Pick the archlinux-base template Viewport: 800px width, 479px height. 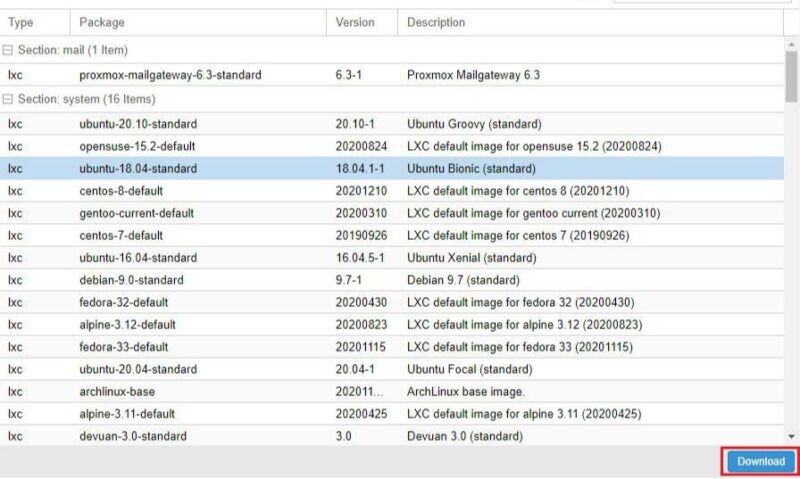coord(117,391)
